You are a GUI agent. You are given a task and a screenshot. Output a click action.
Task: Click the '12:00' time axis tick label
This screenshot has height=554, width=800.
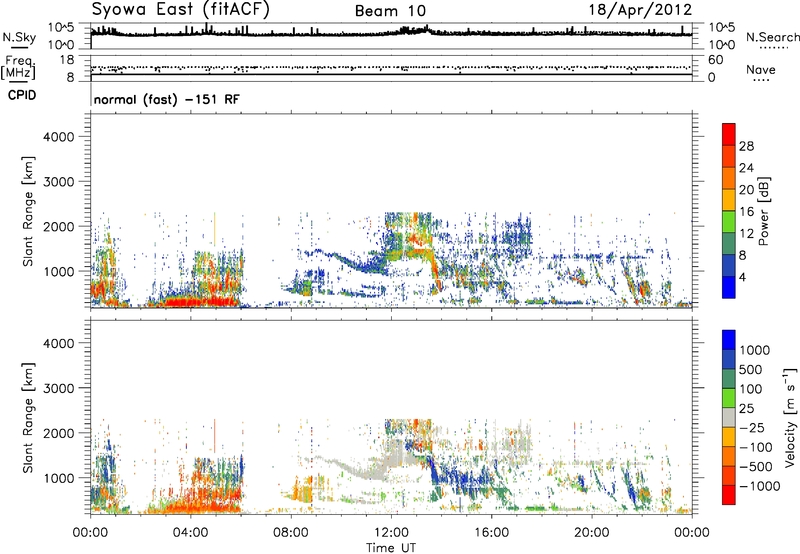[391, 532]
